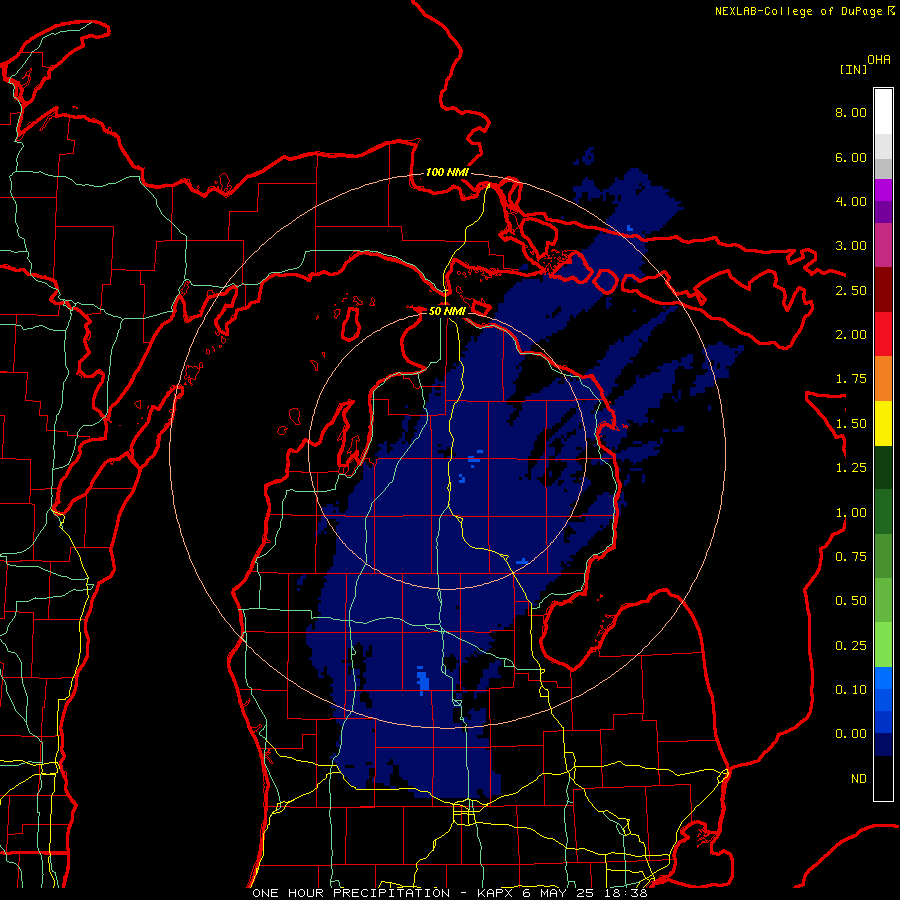900x900 pixels.
Task: Click the 6.00 legend value
Action: click(x=851, y=157)
